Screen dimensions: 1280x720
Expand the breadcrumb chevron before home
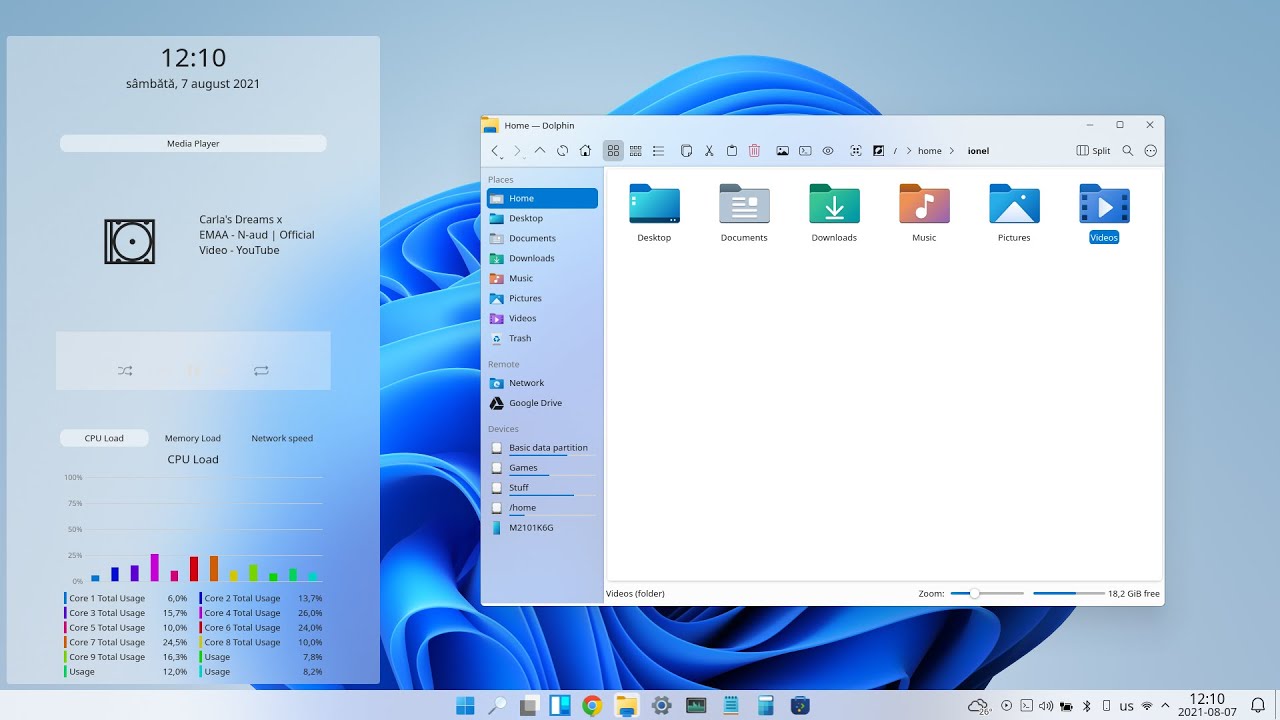(908, 151)
